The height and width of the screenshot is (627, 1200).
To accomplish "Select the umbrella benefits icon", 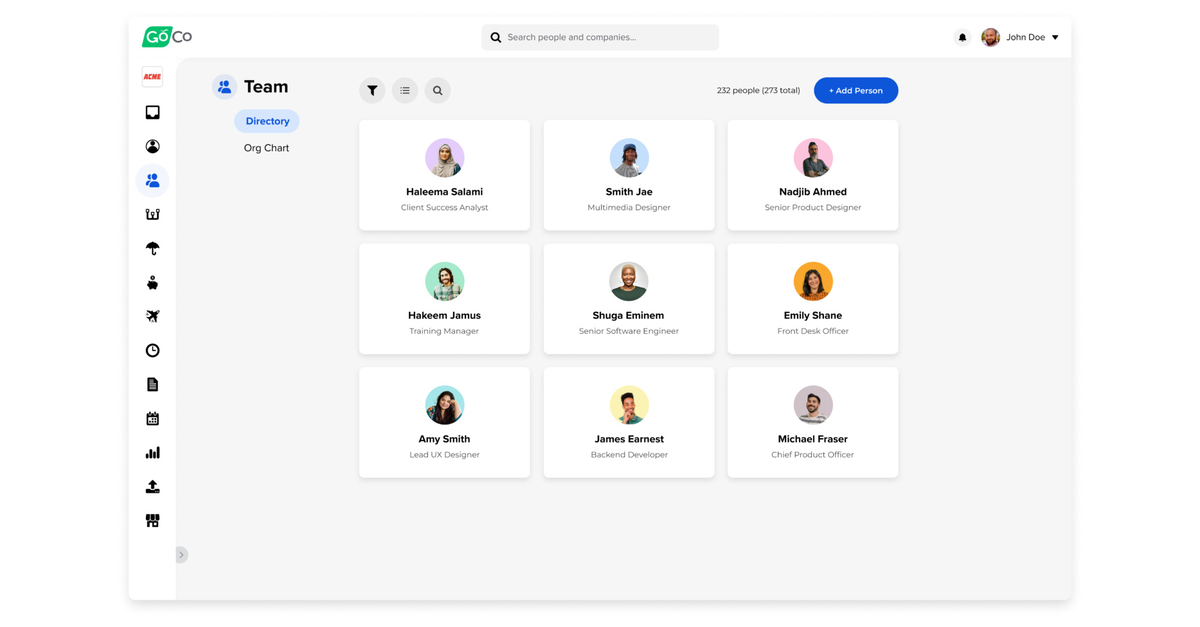I will tap(152, 247).
